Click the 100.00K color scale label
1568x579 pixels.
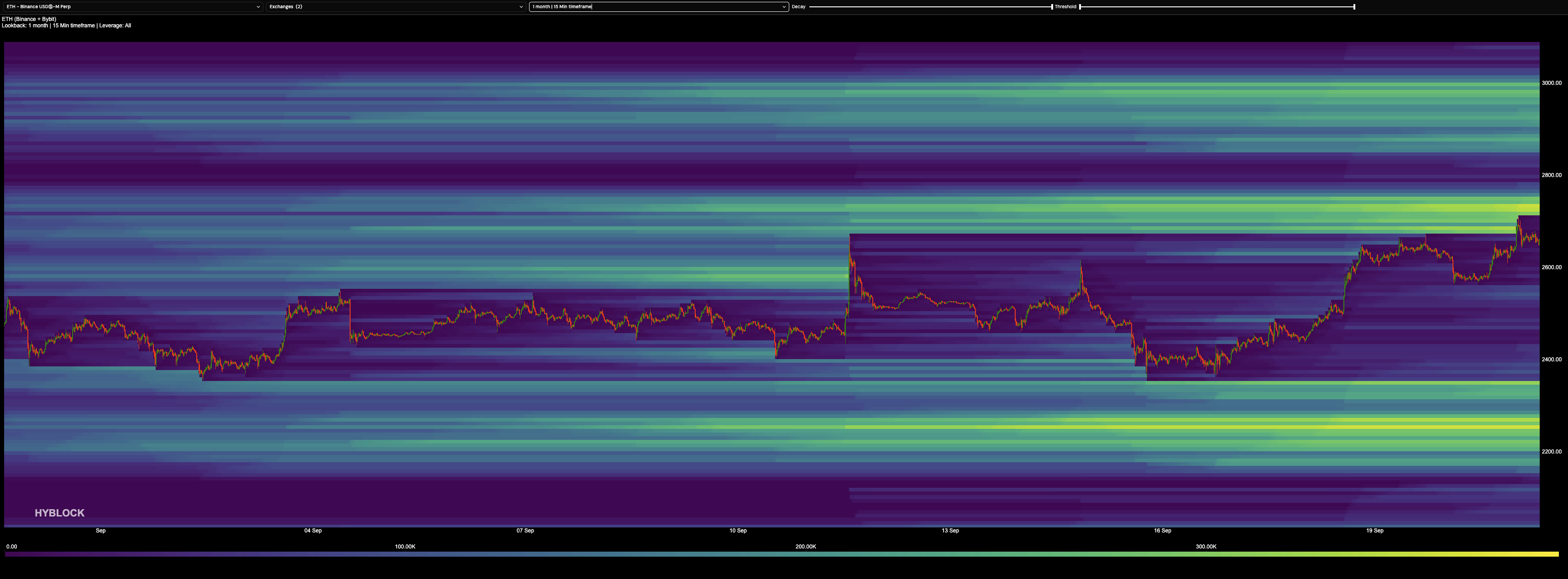click(x=405, y=547)
